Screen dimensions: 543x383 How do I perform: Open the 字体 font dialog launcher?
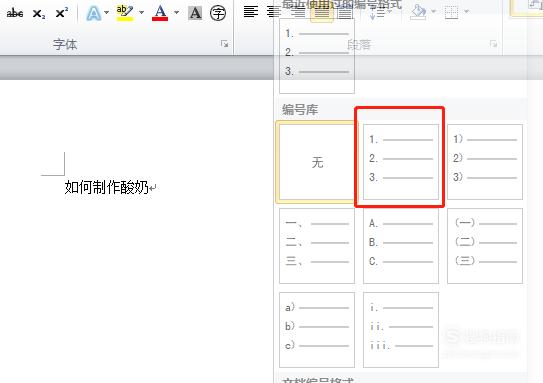point(224,44)
